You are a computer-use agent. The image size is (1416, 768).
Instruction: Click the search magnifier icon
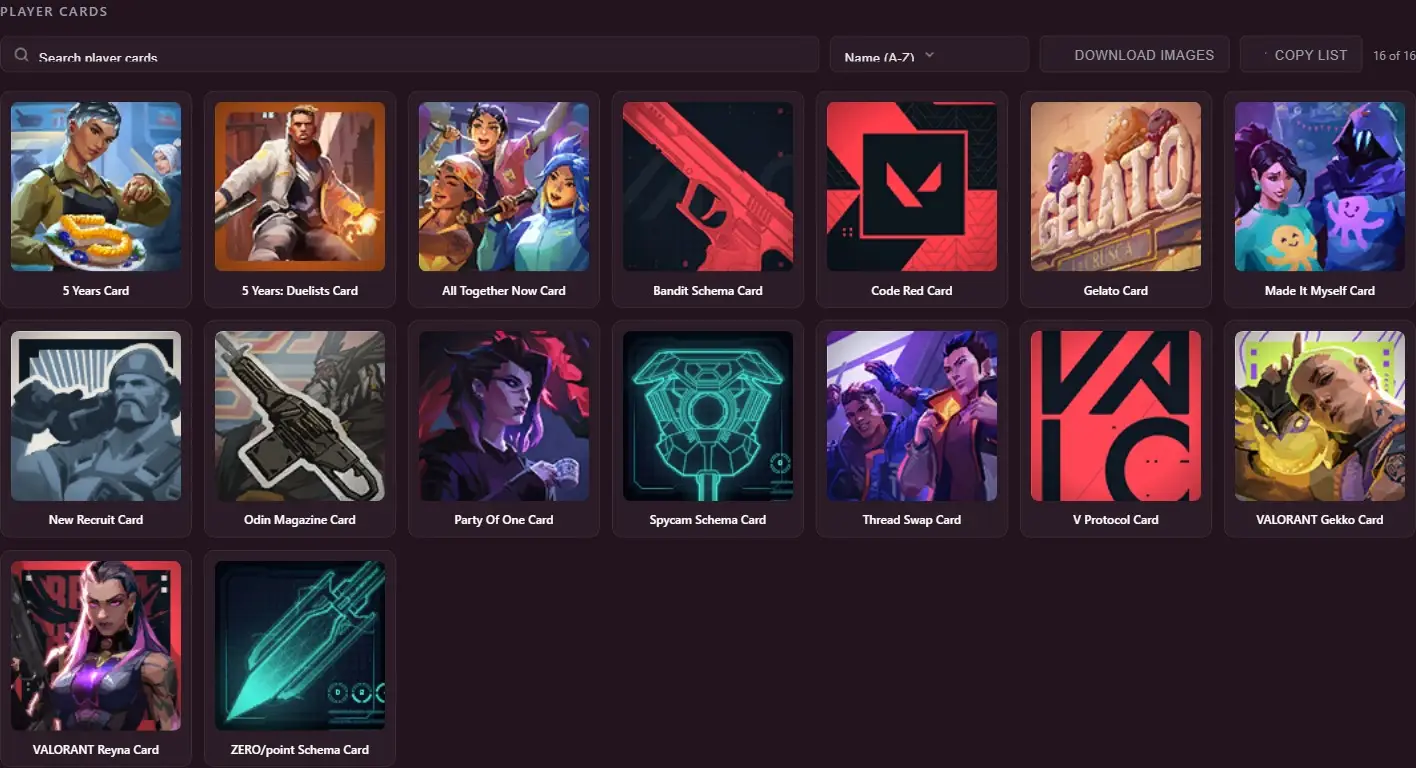pyautogui.click(x=21, y=56)
